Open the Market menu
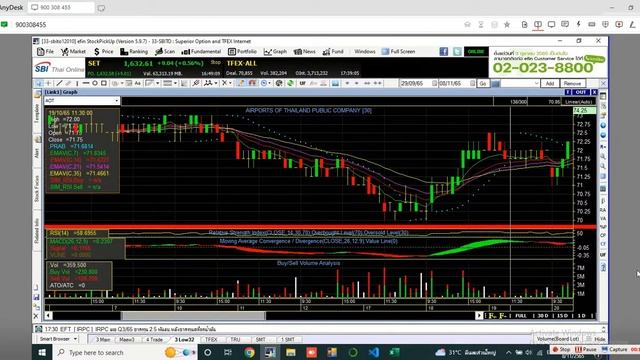640x360 pixels. 73,51
